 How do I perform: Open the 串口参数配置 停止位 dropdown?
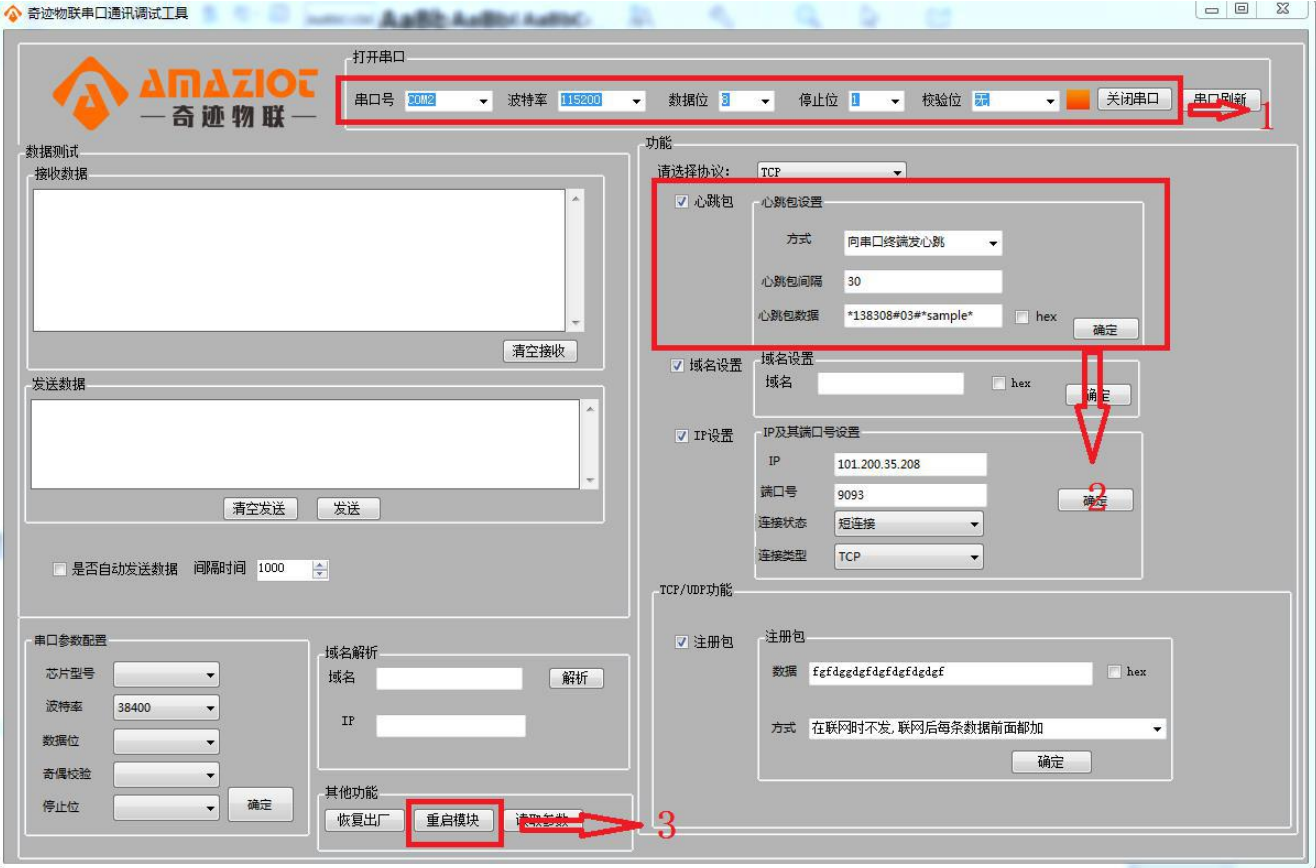[166, 808]
